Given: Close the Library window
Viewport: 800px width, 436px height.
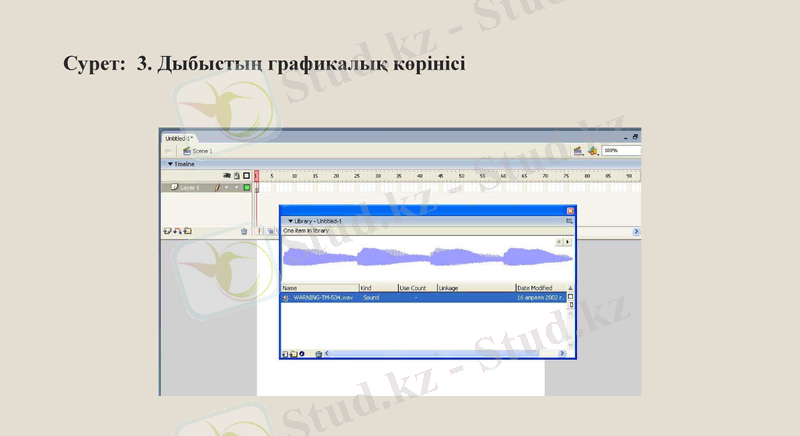Looking at the screenshot, I should tap(570, 211).
